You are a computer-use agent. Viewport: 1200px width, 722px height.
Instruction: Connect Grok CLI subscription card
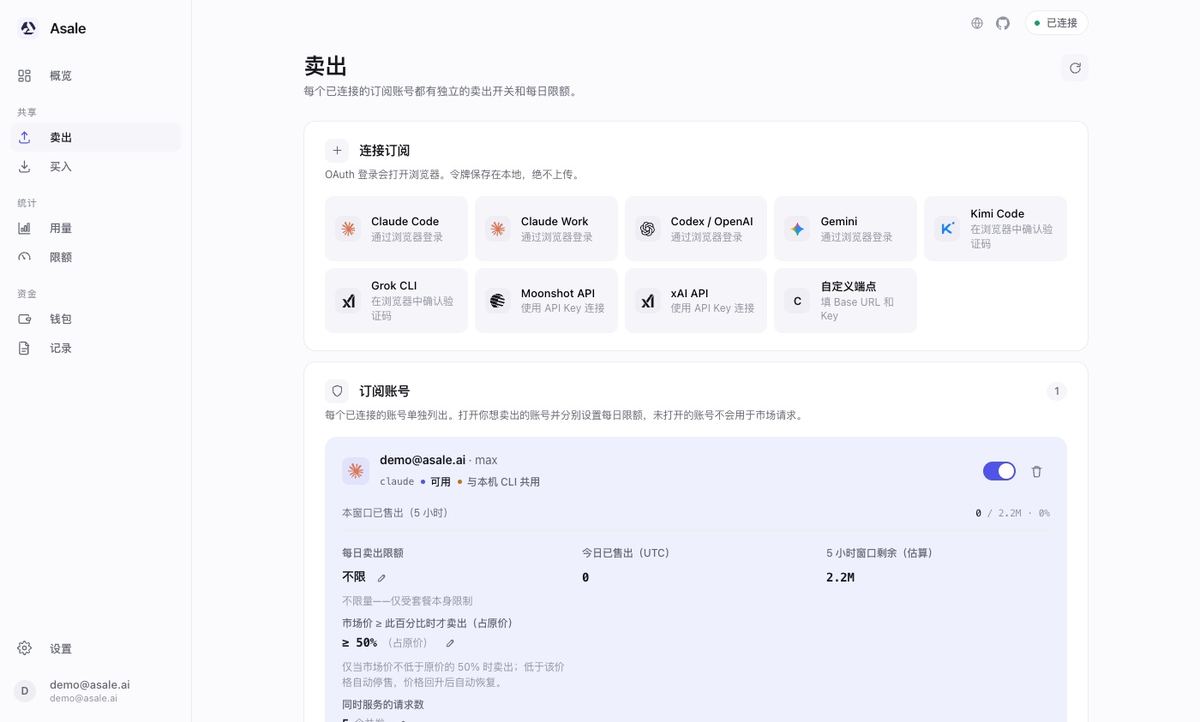point(396,300)
